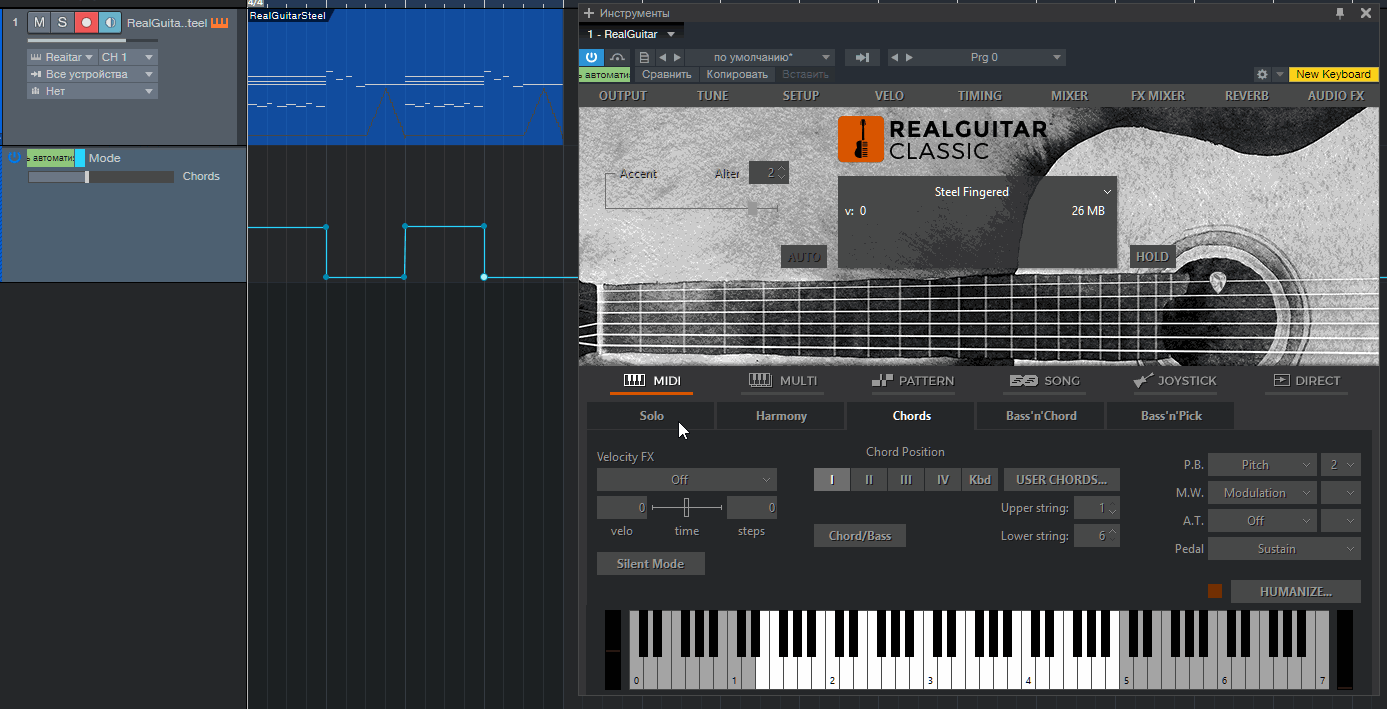The image size is (1387, 709).
Task: Open the Нет dropdown on track 1
Action: (92, 91)
